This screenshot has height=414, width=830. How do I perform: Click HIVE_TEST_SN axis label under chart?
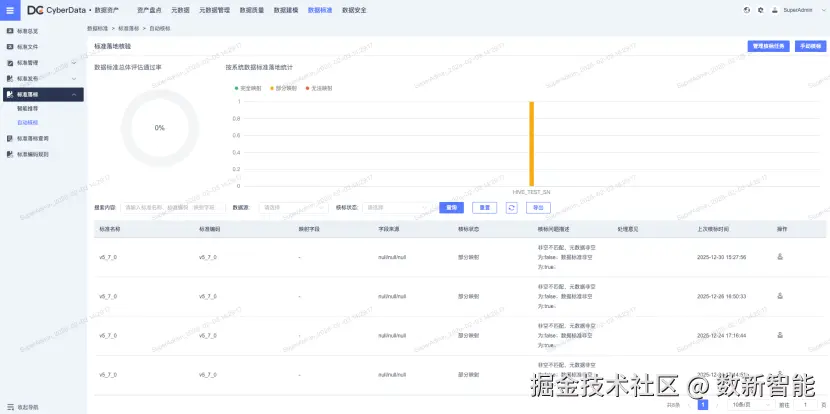(x=531, y=192)
